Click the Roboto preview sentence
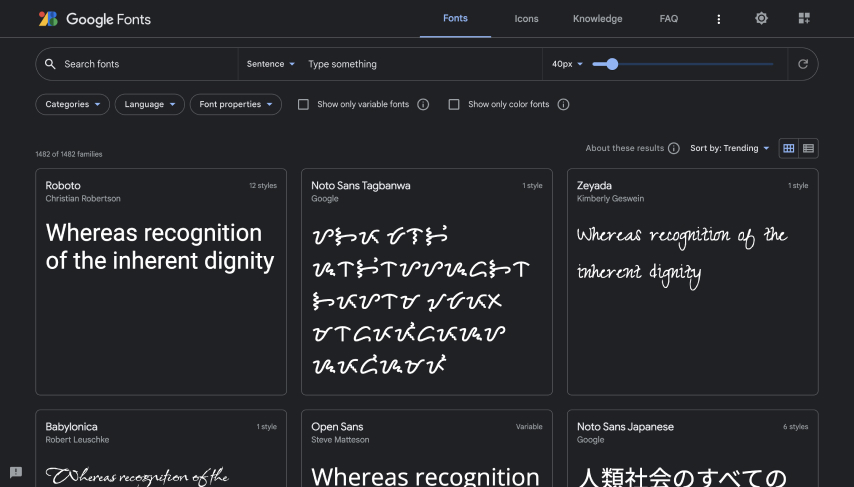 160,247
